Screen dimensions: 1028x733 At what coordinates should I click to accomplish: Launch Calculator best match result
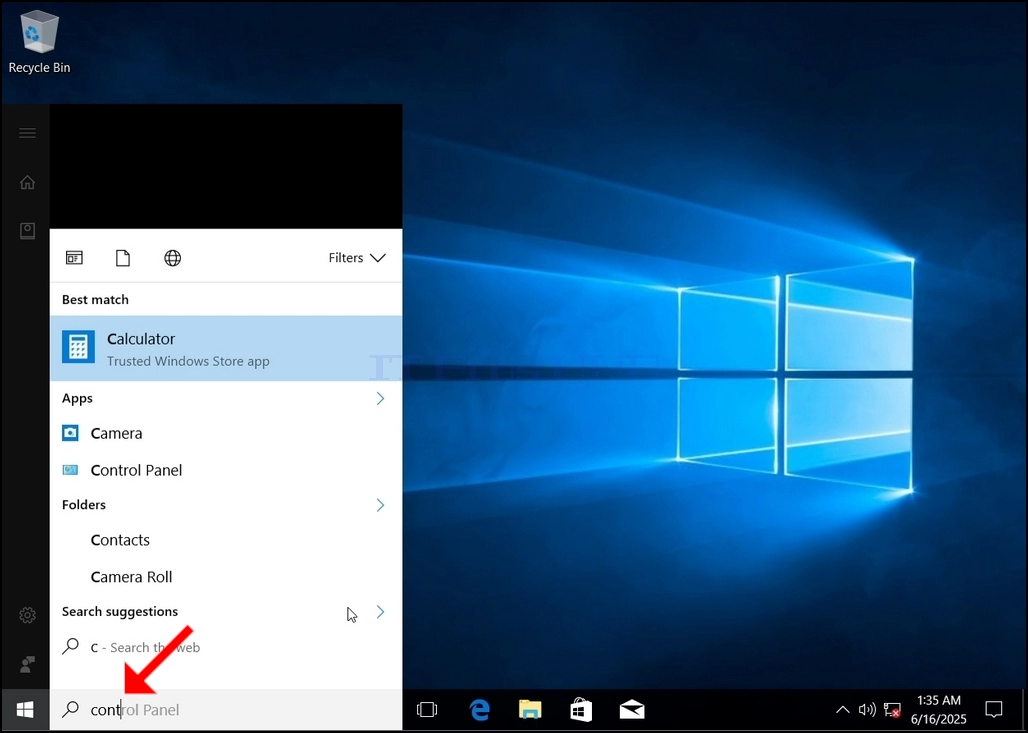pyautogui.click(x=226, y=348)
